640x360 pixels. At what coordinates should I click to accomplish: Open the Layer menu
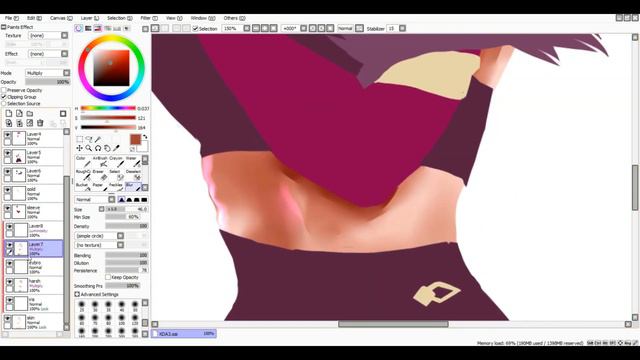[90, 18]
